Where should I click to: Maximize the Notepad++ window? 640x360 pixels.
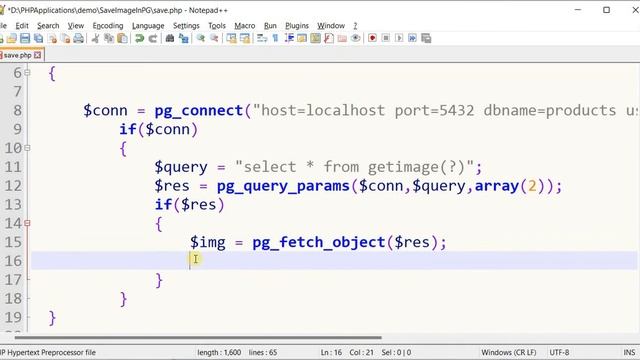tap(607, 10)
